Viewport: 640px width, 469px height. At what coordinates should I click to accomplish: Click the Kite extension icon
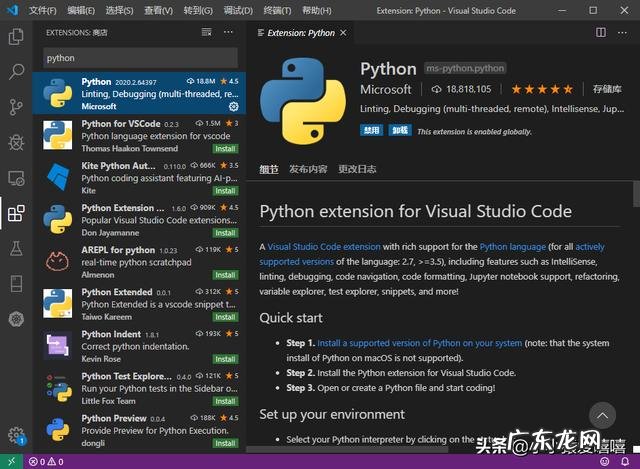tap(58, 177)
